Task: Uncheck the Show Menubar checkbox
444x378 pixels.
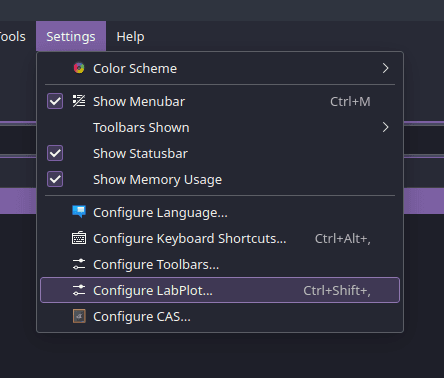Action: click(55, 101)
